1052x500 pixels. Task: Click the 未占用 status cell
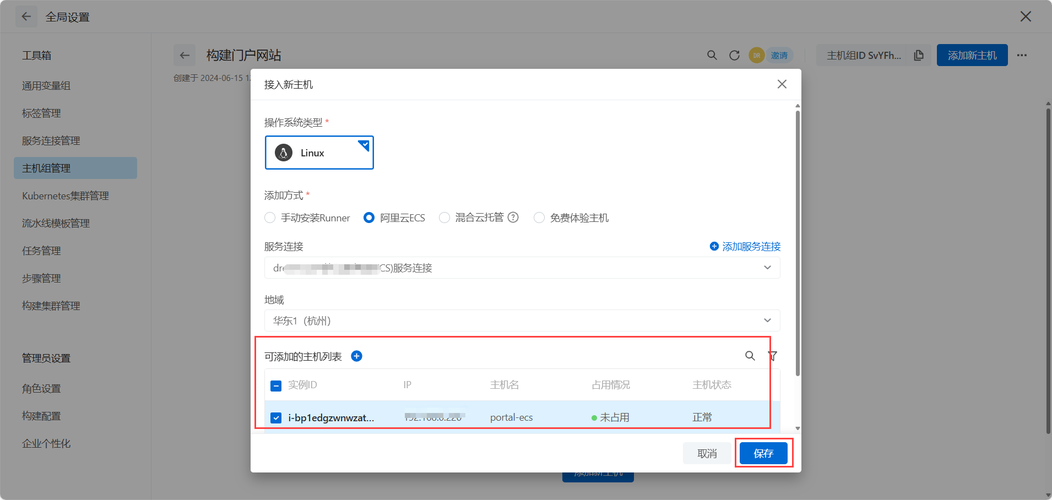(611, 417)
